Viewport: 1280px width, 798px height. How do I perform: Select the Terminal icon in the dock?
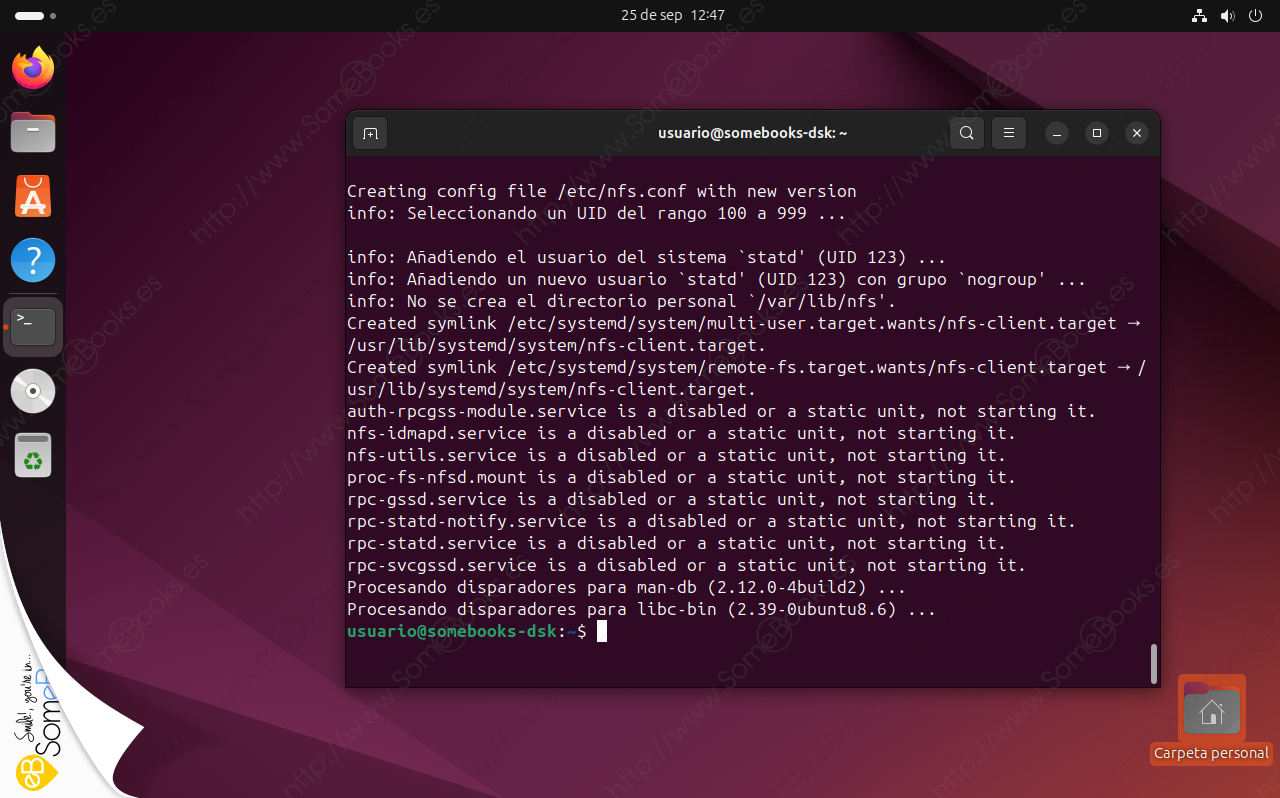point(33,326)
